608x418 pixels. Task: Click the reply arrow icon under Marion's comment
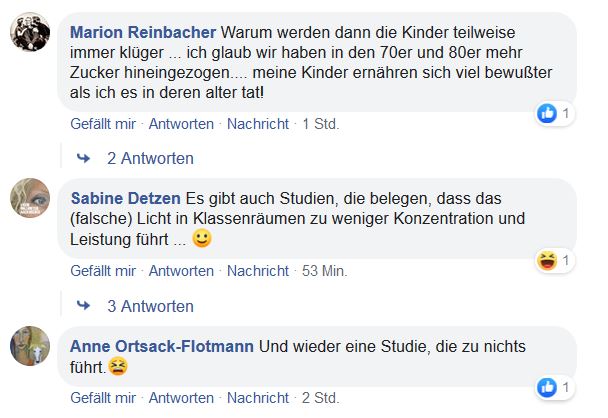[x=84, y=158]
